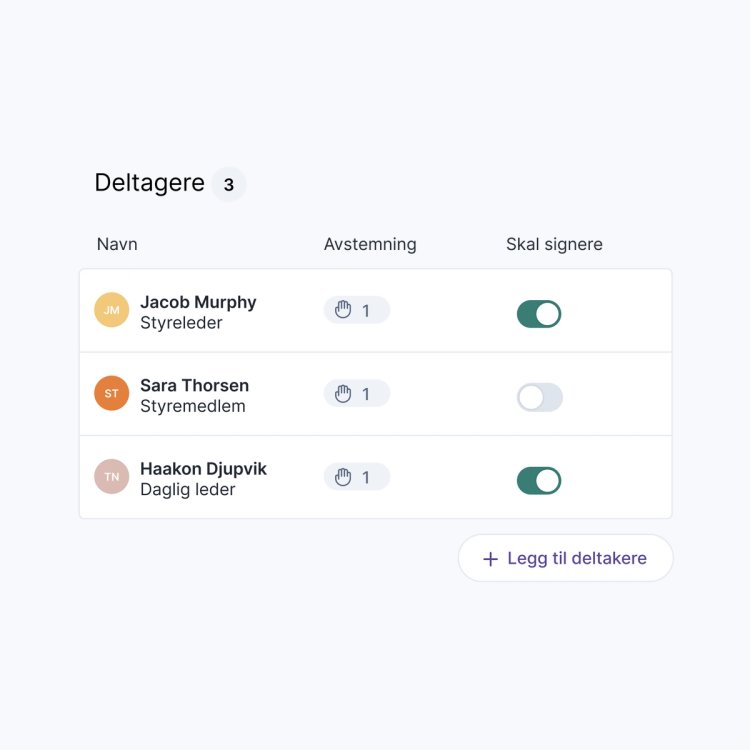Select the Haakon Djupvik name
750x750 pixels.
click(203, 469)
